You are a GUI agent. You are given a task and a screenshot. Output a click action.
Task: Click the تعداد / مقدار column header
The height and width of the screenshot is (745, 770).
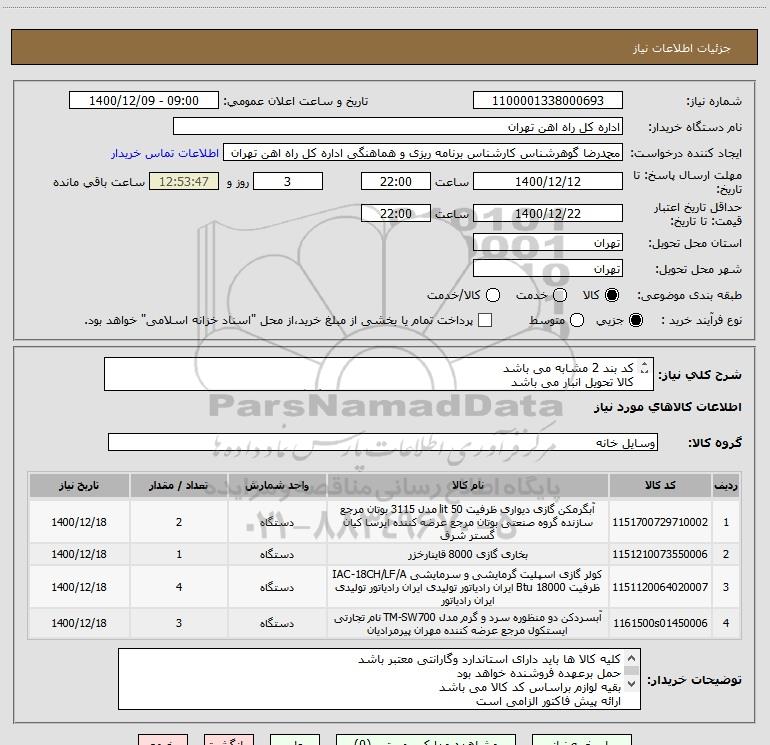(x=179, y=485)
